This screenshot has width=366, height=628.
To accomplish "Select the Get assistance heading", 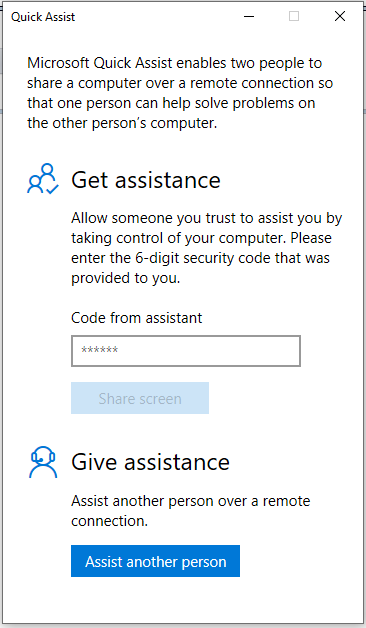I will [146, 180].
